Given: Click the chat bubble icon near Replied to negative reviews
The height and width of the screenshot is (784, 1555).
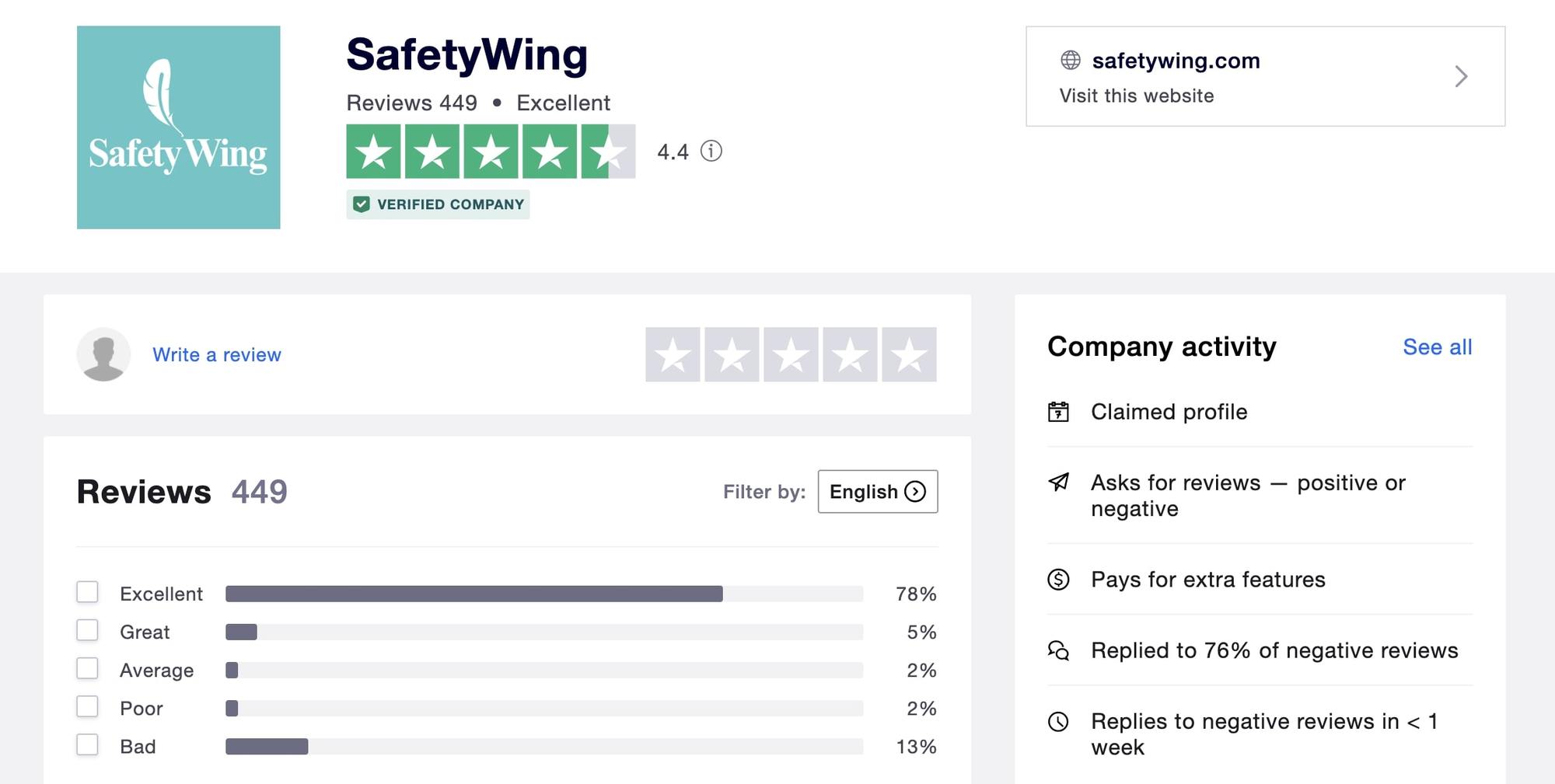Looking at the screenshot, I should (x=1060, y=651).
